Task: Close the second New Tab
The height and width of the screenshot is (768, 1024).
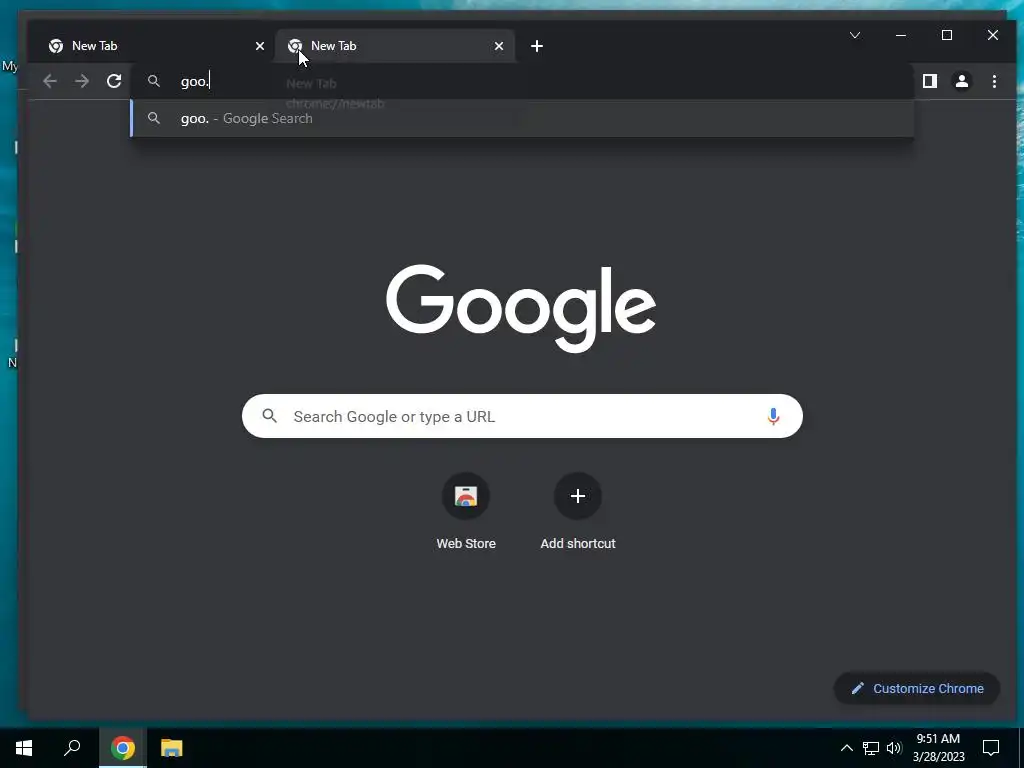Action: [x=499, y=46]
